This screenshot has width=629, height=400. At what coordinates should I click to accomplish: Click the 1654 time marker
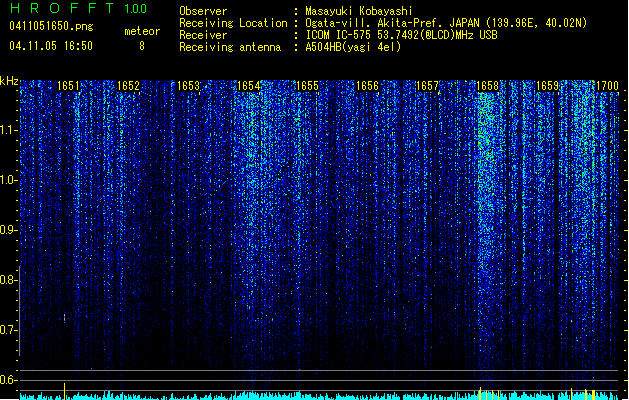pyautogui.click(x=248, y=86)
